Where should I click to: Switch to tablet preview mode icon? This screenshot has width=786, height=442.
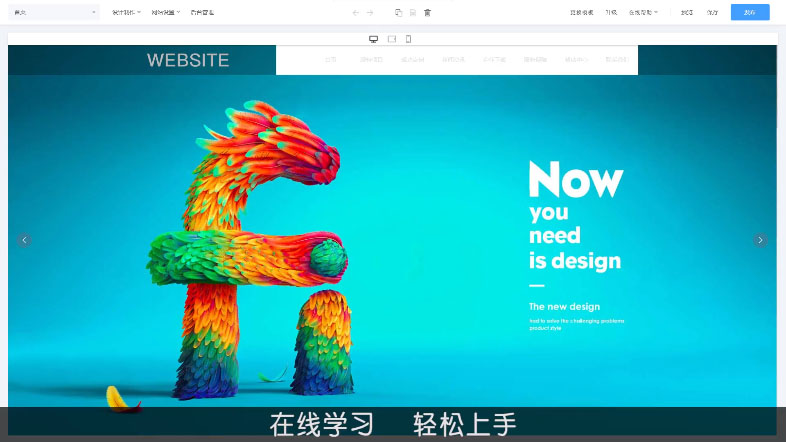[x=392, y=39]
